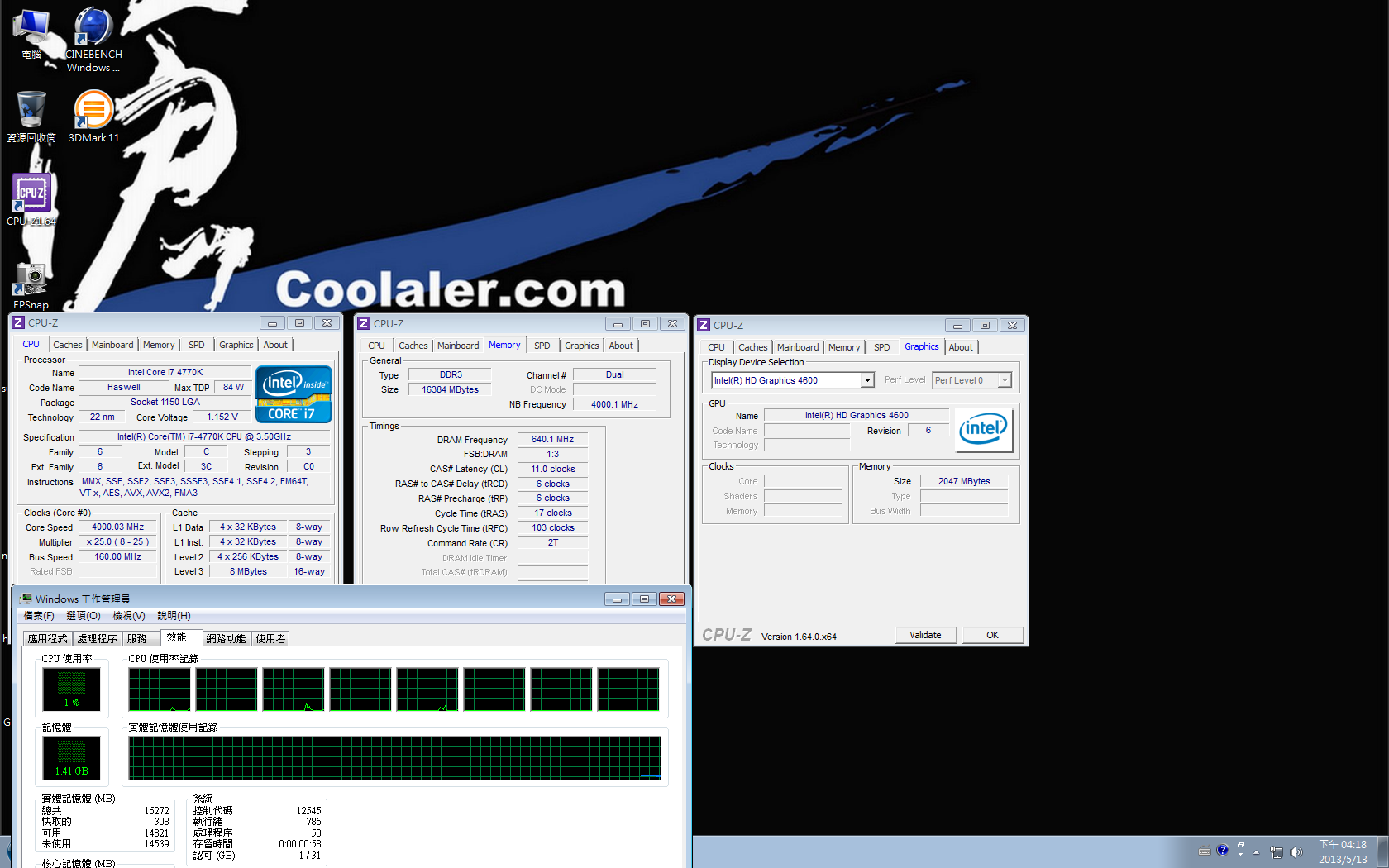This screenshot has width=1389, height=868.
Task: Click the Memory Size 16384 MBytes value
Action: pyautogui.click(x=450, y=389)
